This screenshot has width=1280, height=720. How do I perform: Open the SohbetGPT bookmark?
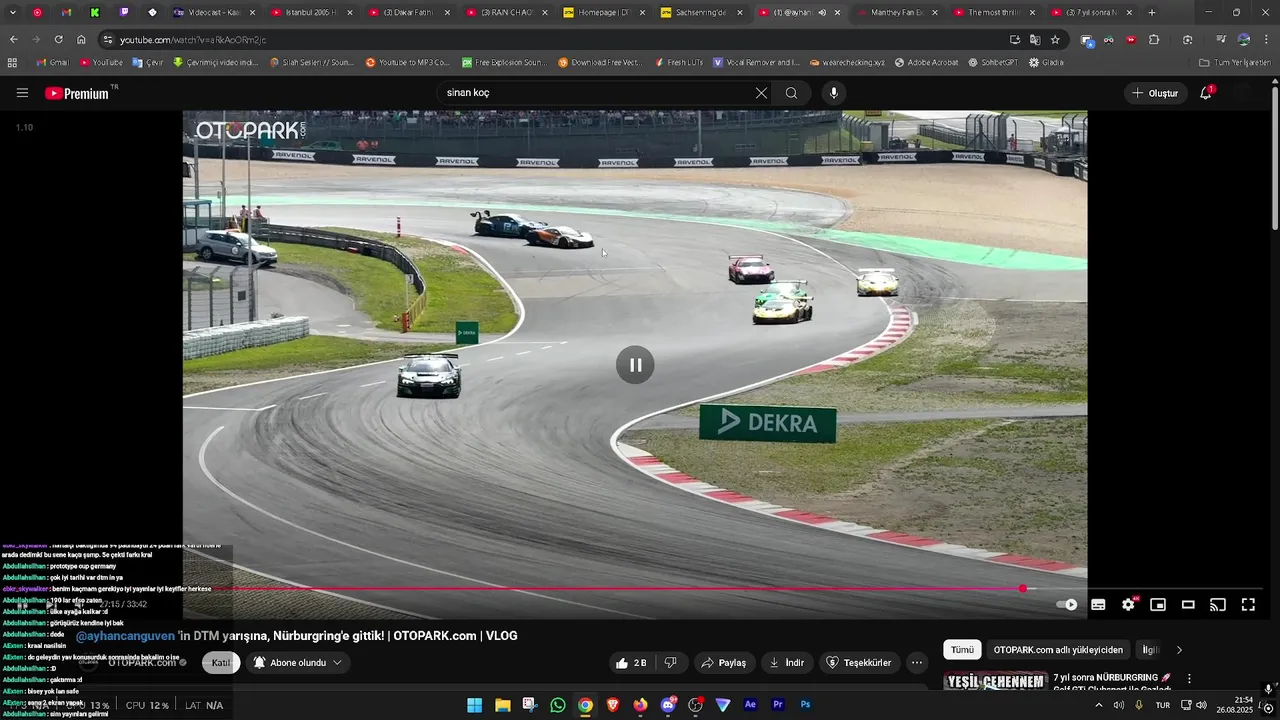(x=993, y=62)
